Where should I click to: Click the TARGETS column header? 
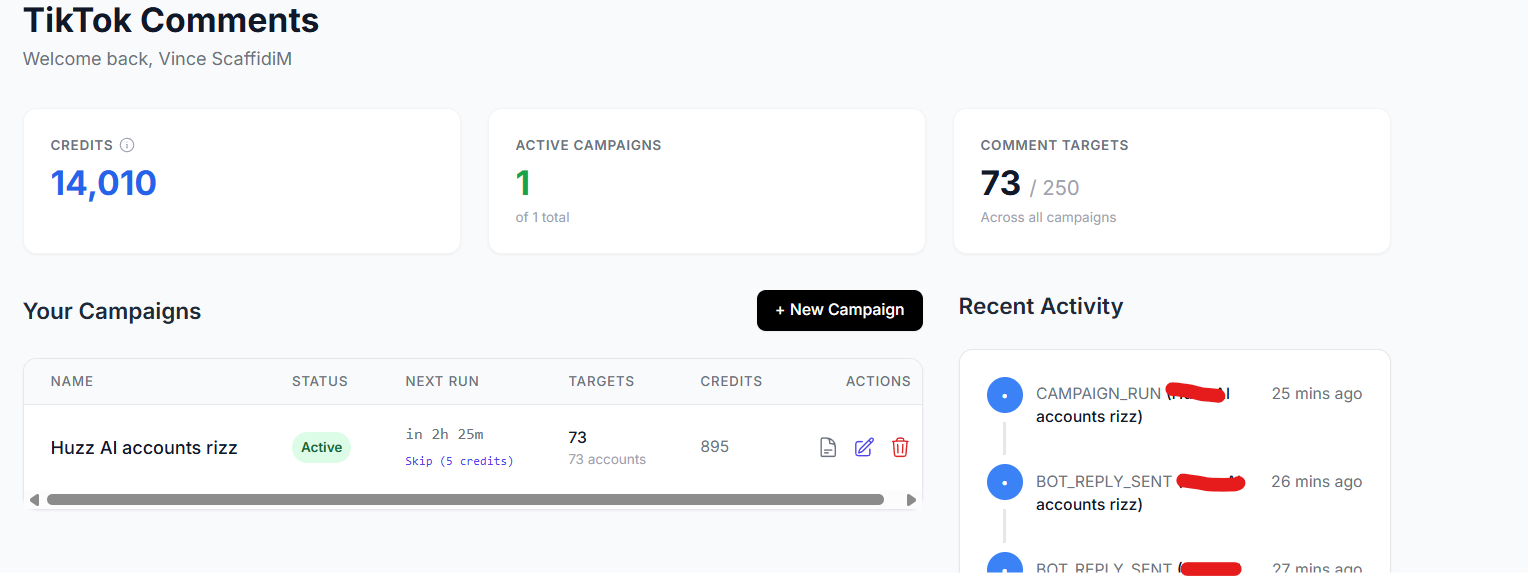(601, 381)
